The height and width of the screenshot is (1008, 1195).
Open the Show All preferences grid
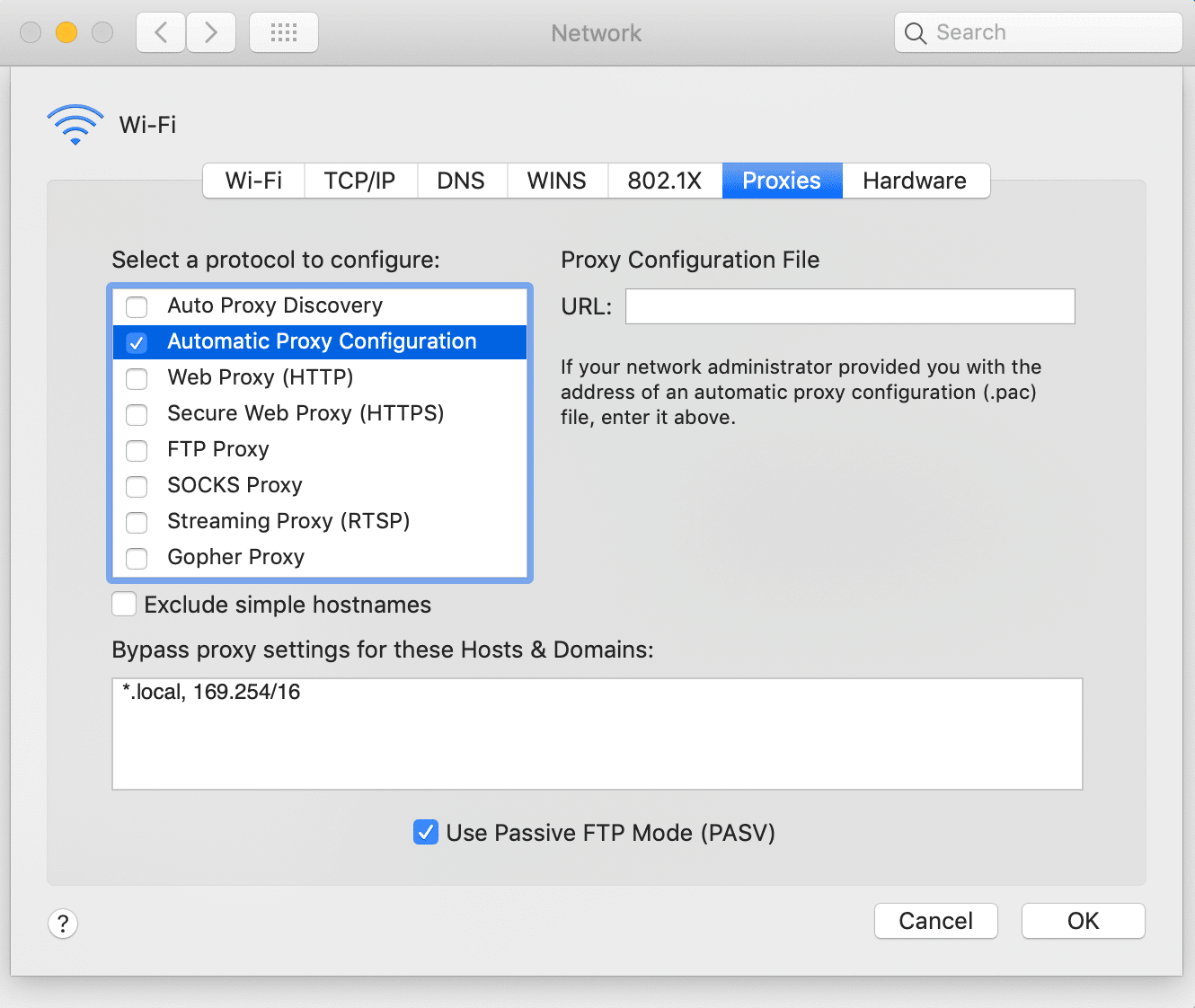pyautogui.click(x=283, y=31)
